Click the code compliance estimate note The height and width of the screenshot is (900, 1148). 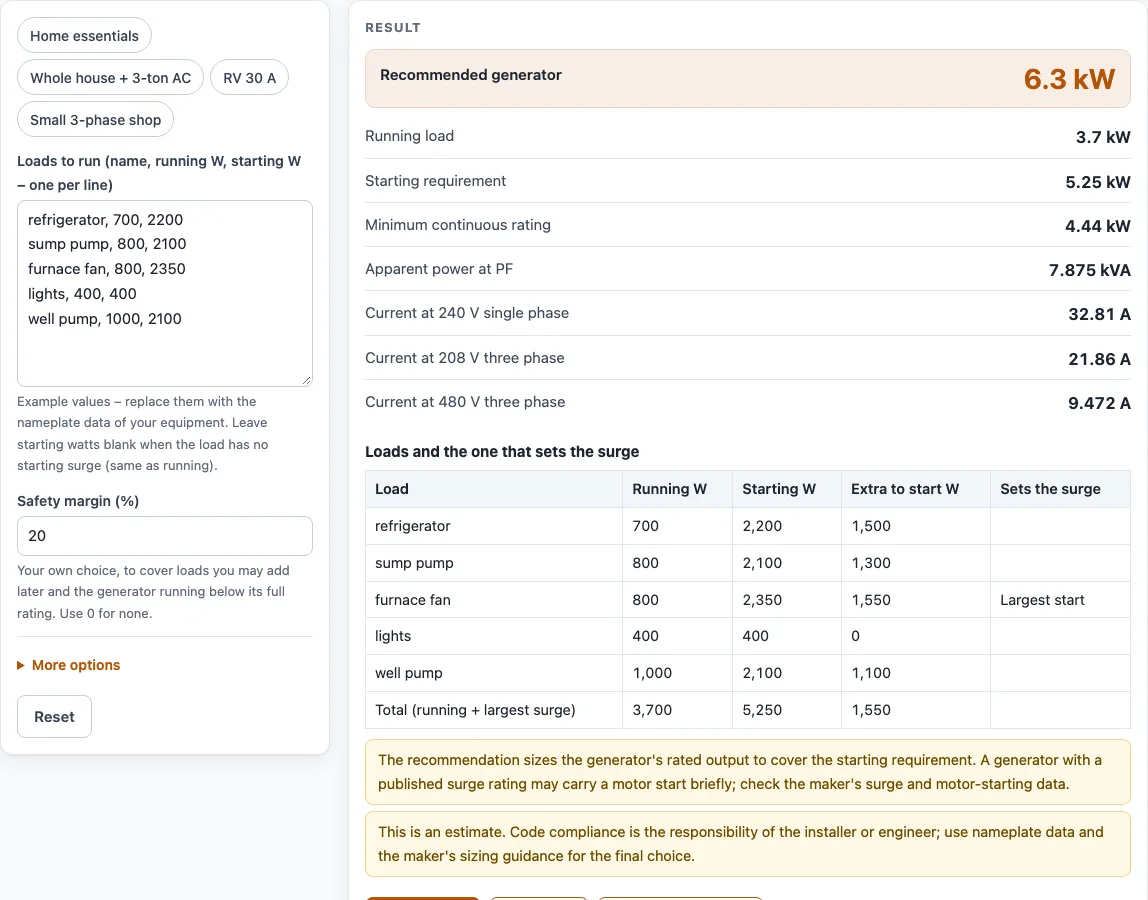click(x=748, y=844)
